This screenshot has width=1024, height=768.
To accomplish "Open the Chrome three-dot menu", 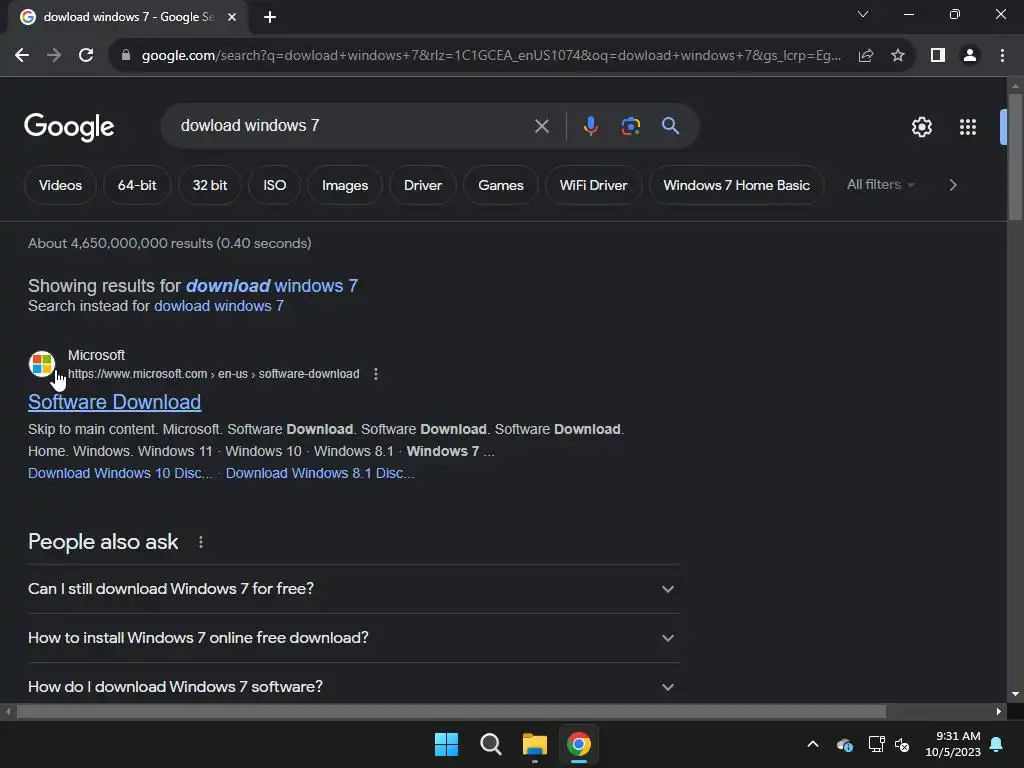I will (1002, 56).
